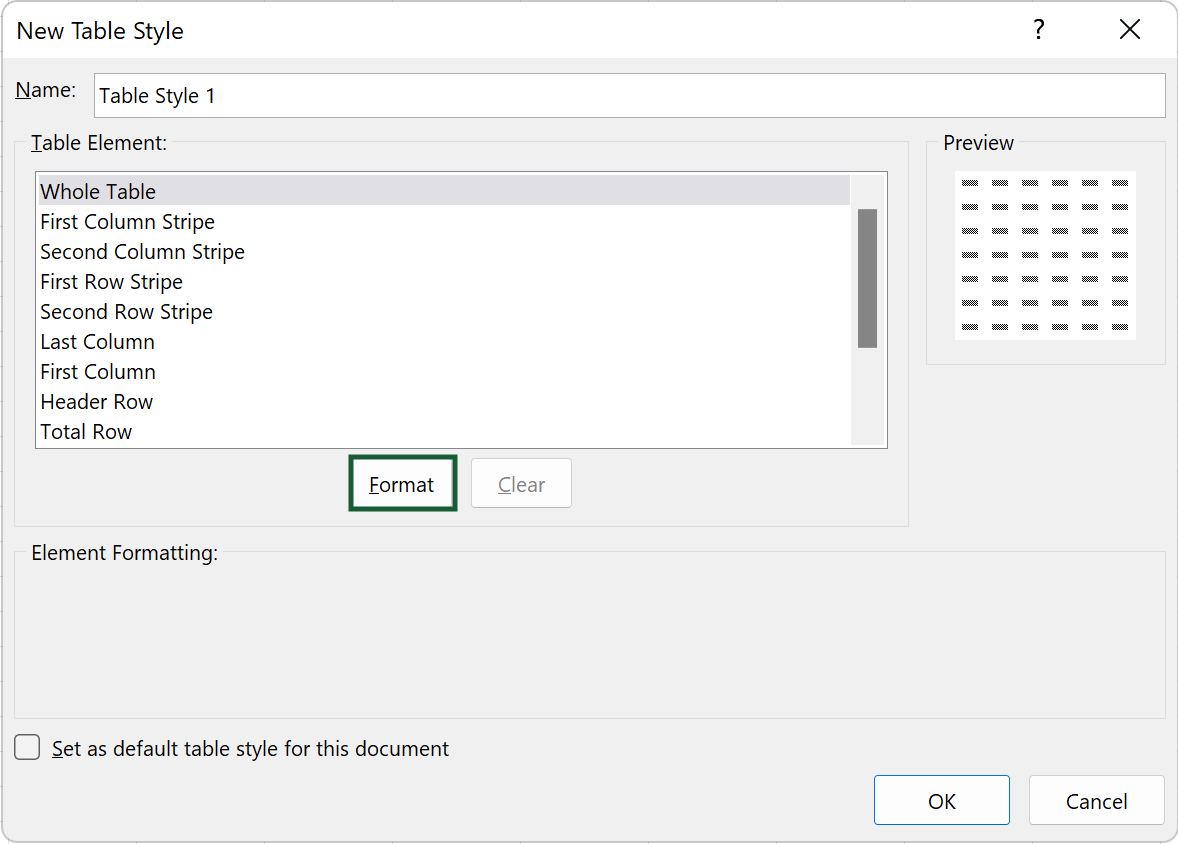Confirm with the OK button

[941, 801]
